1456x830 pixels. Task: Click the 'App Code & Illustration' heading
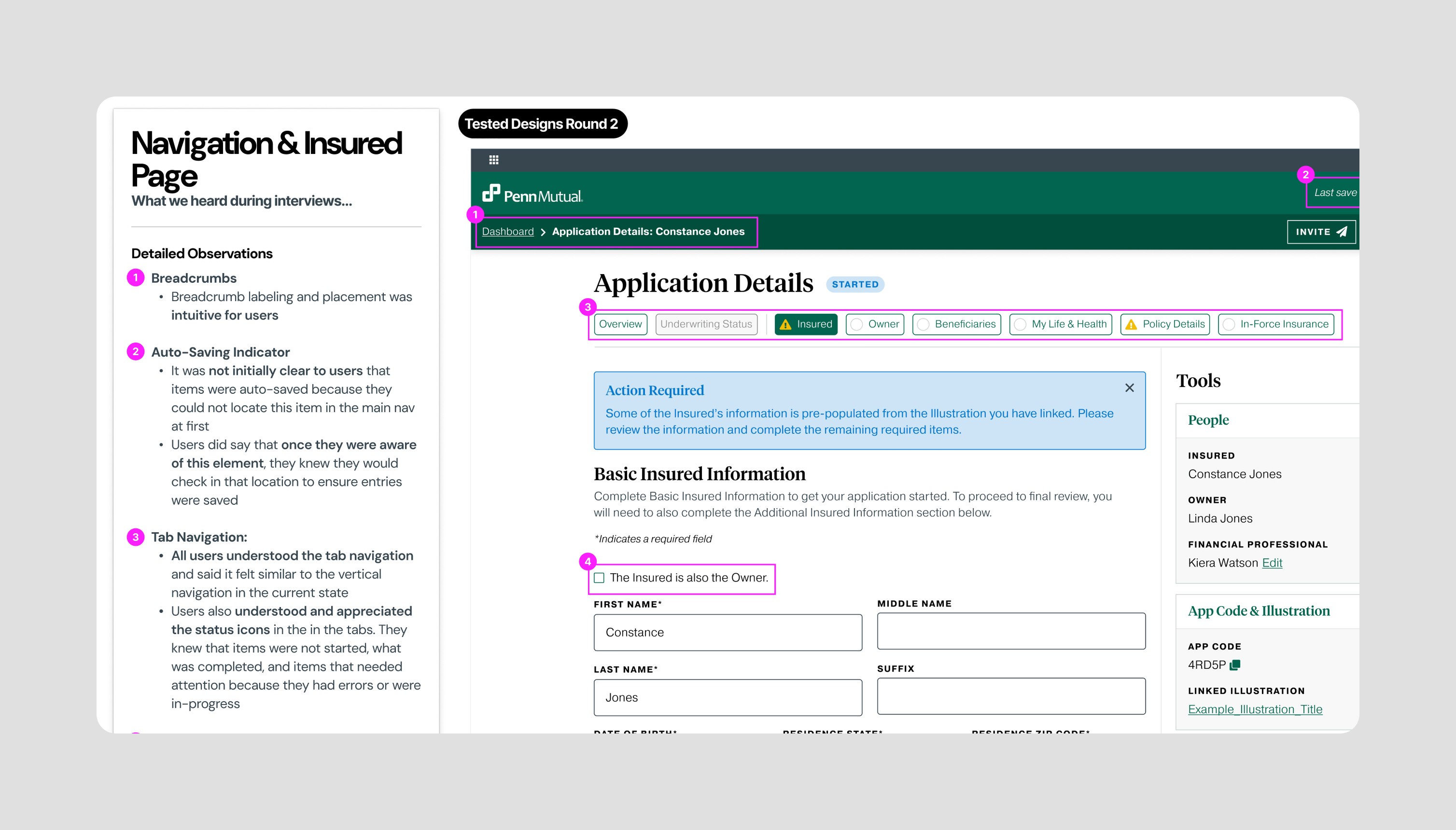[x=1259, y=611]
